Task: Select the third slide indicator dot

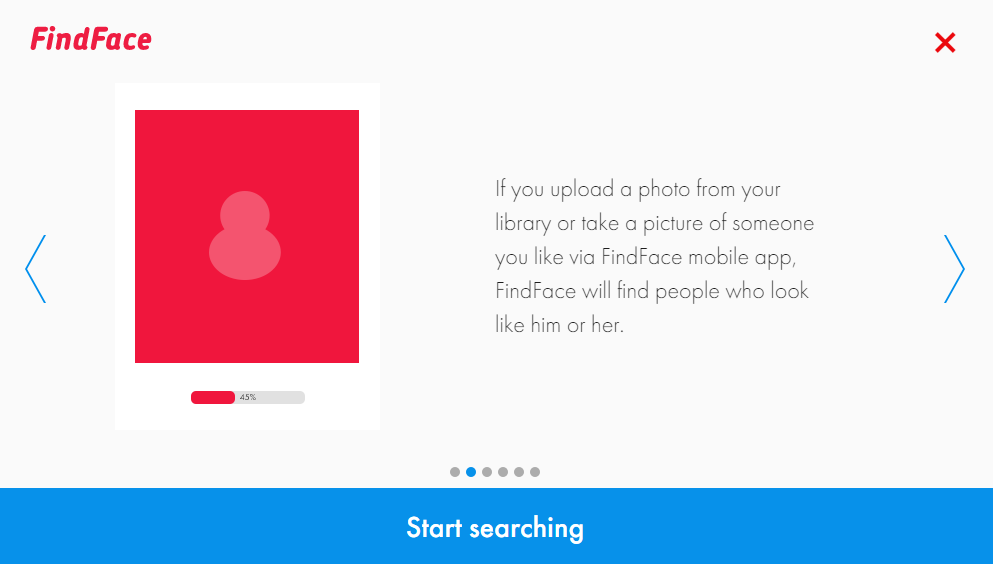Action: point(487,472)
